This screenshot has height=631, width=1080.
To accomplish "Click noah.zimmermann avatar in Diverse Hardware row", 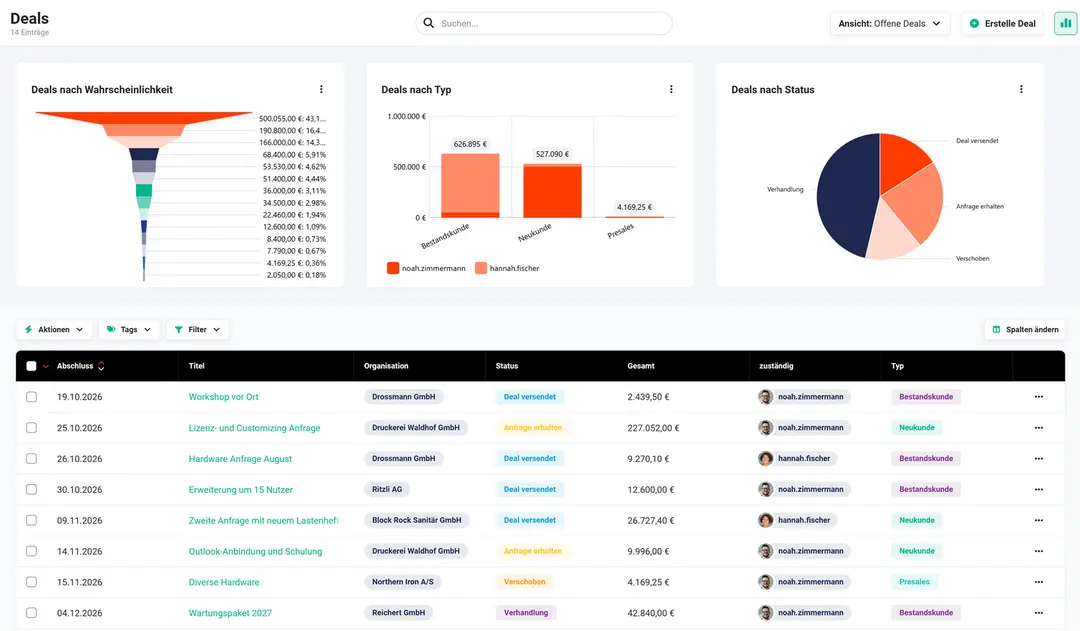I will coord(765,582).
